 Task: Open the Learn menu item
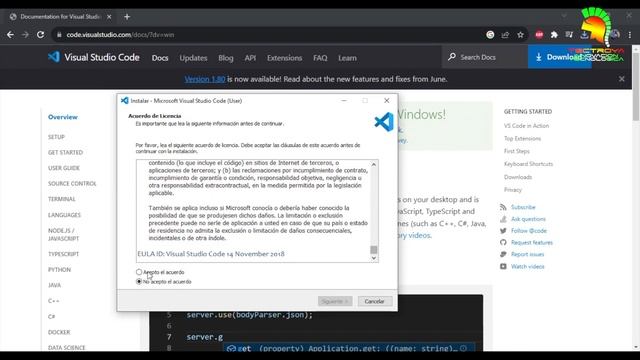[347, 58]
